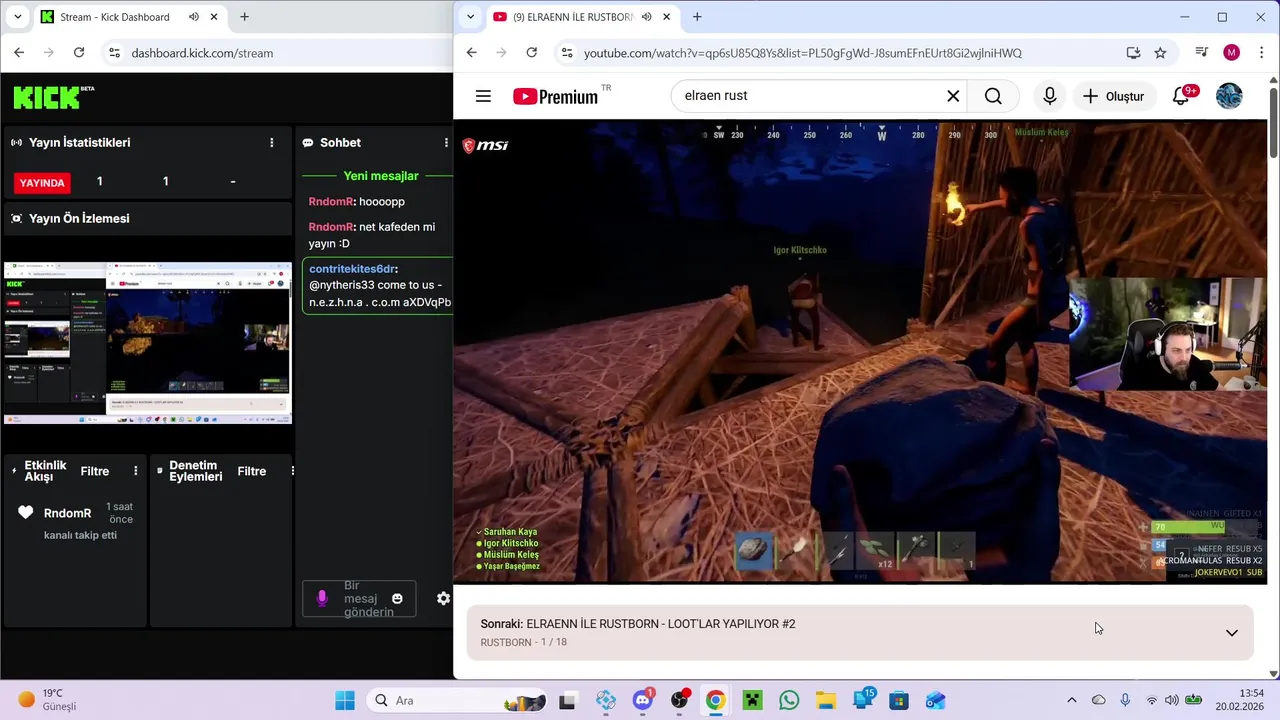Open new tab in the Kick window
The width and height of the screenshot is (1280, 720).
point(244,17)
